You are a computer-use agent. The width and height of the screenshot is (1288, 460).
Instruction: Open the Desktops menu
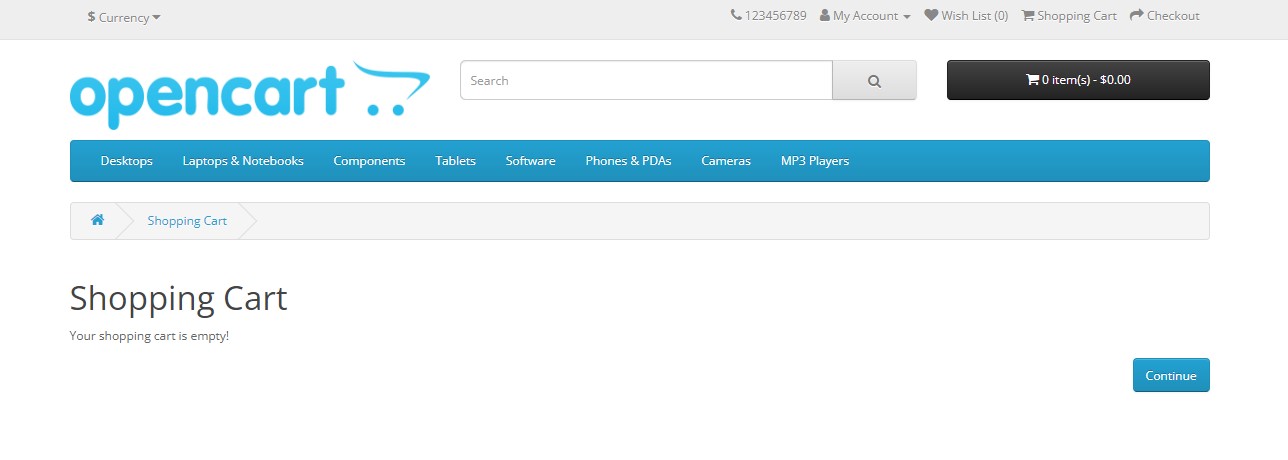[x=127, y=161]
